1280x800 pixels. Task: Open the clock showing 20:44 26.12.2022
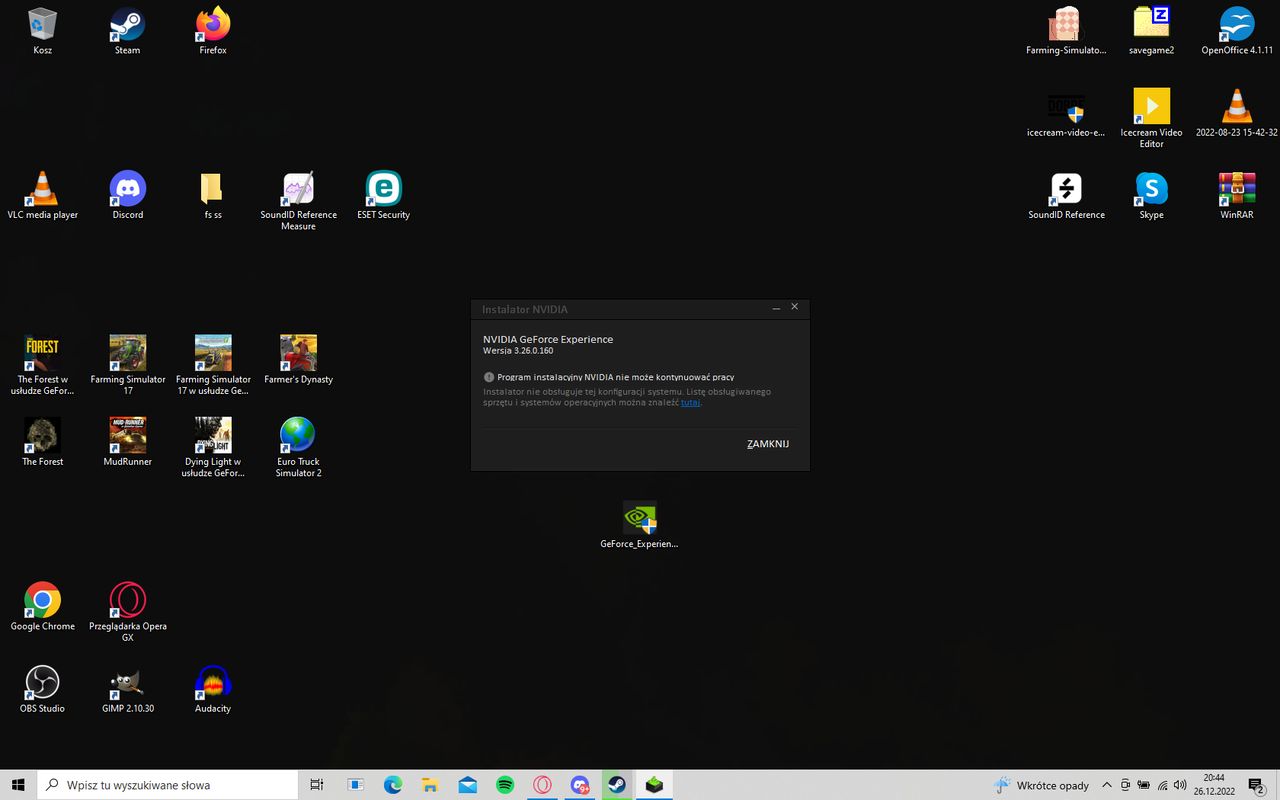pyautogui.click(x=1214, y=785)
